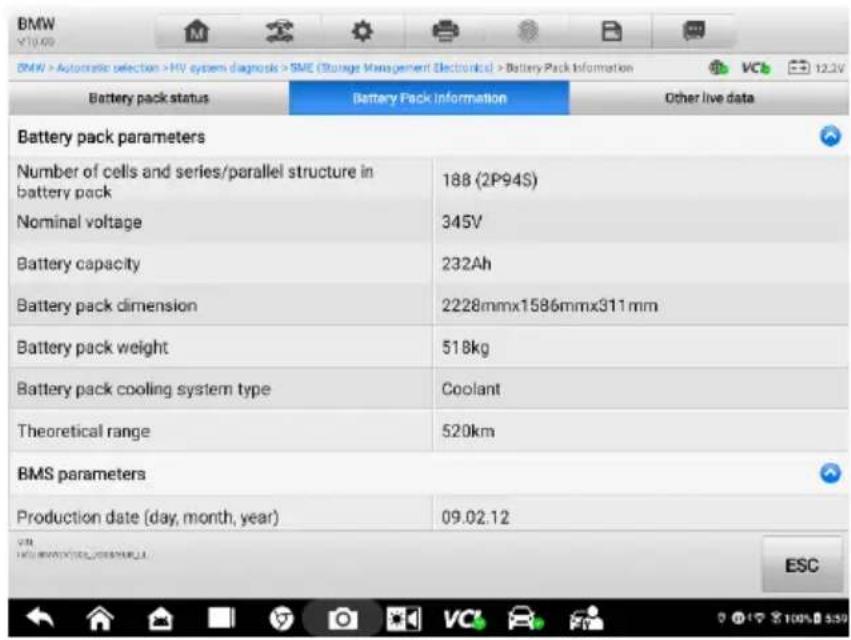Go to Android home screen icon
The height and width of the screenshot is (640, 851).
click(100, 619)
